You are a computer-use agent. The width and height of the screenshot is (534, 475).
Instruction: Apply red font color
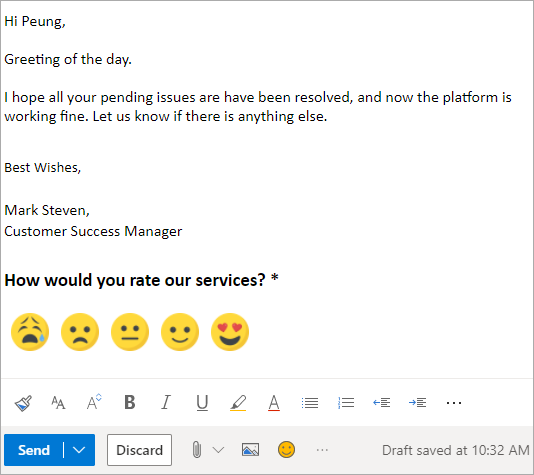click(274, 403)
